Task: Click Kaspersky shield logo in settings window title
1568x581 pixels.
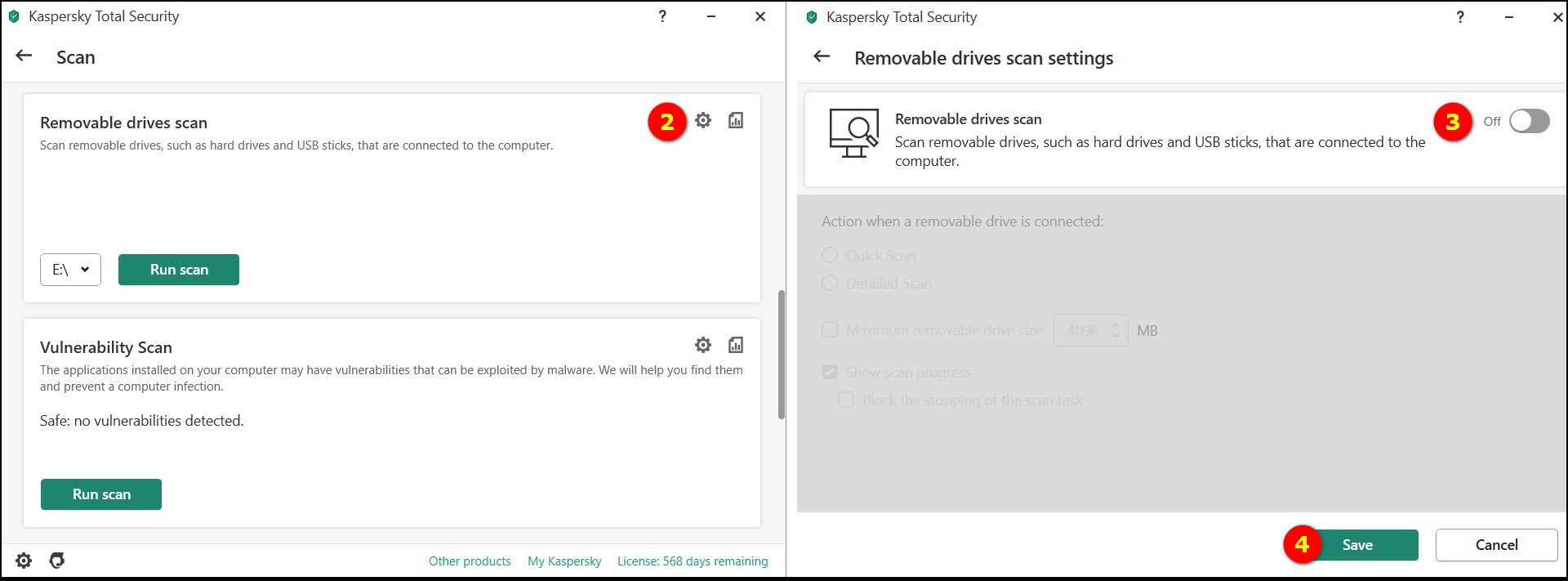Action: [812, 17]
